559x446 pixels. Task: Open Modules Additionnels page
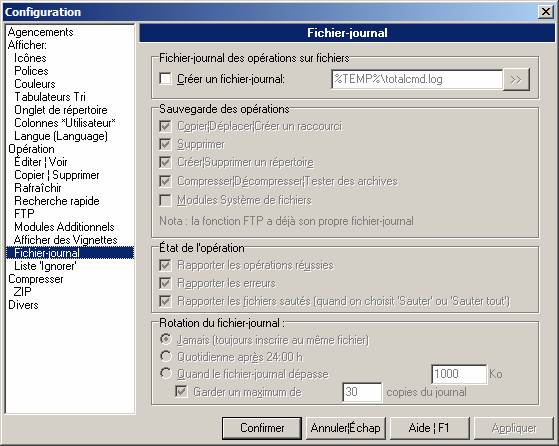[64, 227]
